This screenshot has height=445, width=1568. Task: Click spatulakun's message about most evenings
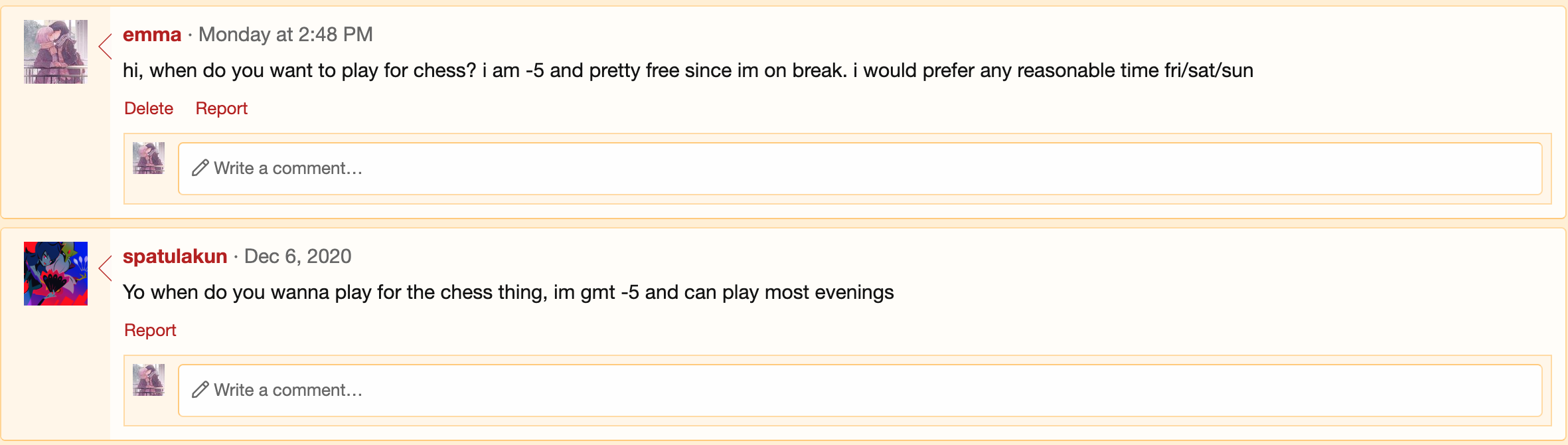[x=509, y=292]
